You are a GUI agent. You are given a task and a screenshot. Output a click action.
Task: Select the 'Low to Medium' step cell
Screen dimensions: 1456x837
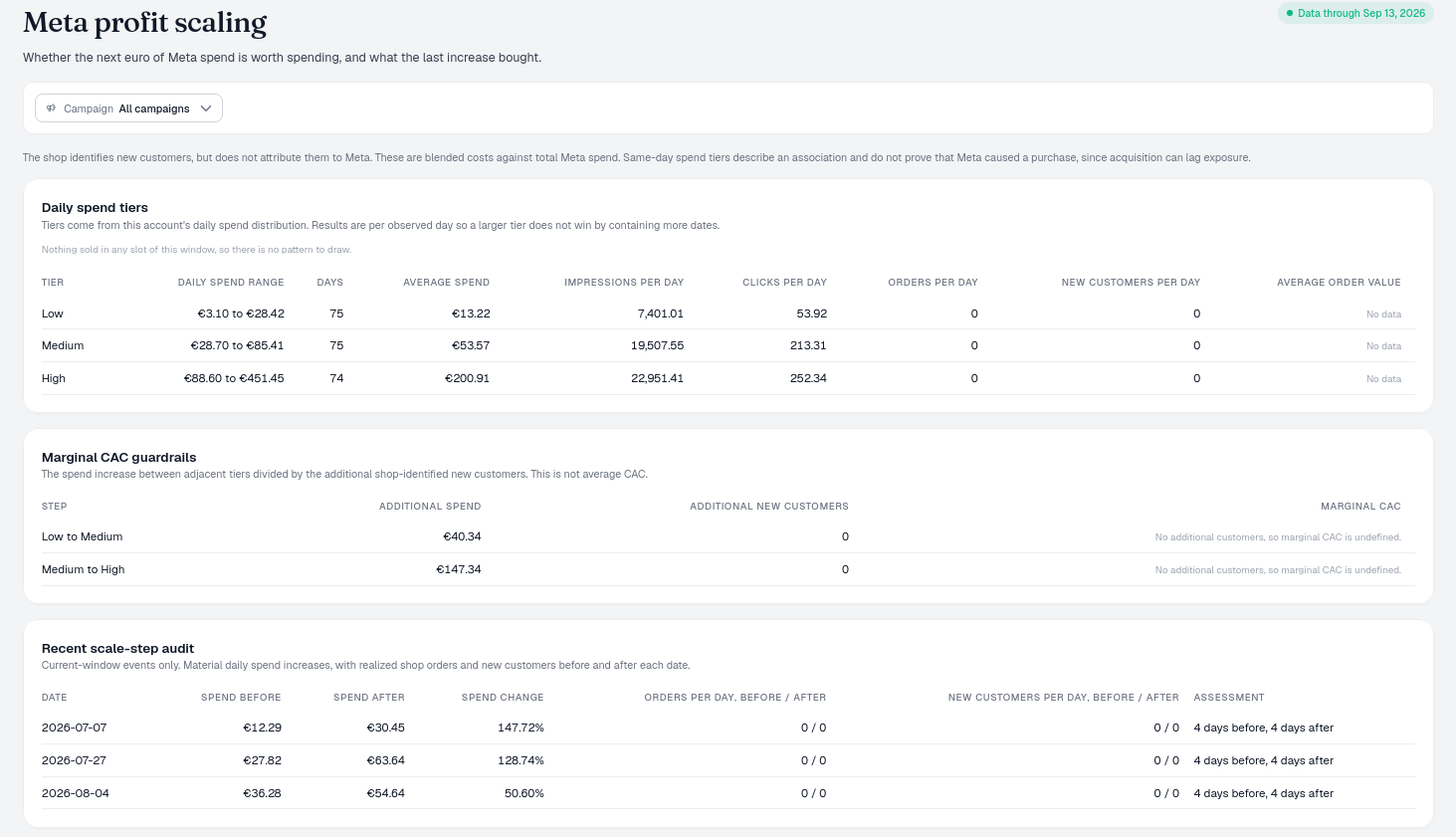click(83, 537)
